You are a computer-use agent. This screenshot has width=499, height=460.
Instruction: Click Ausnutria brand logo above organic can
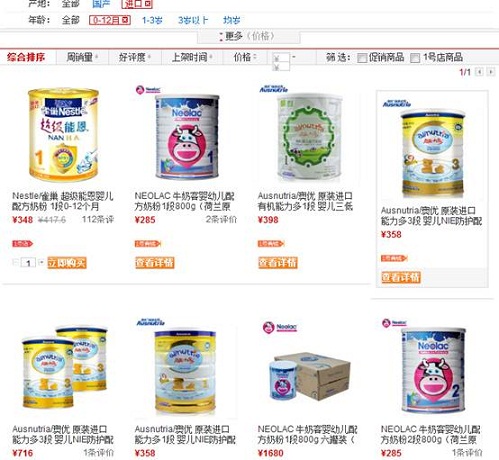[x=274, y=89]
